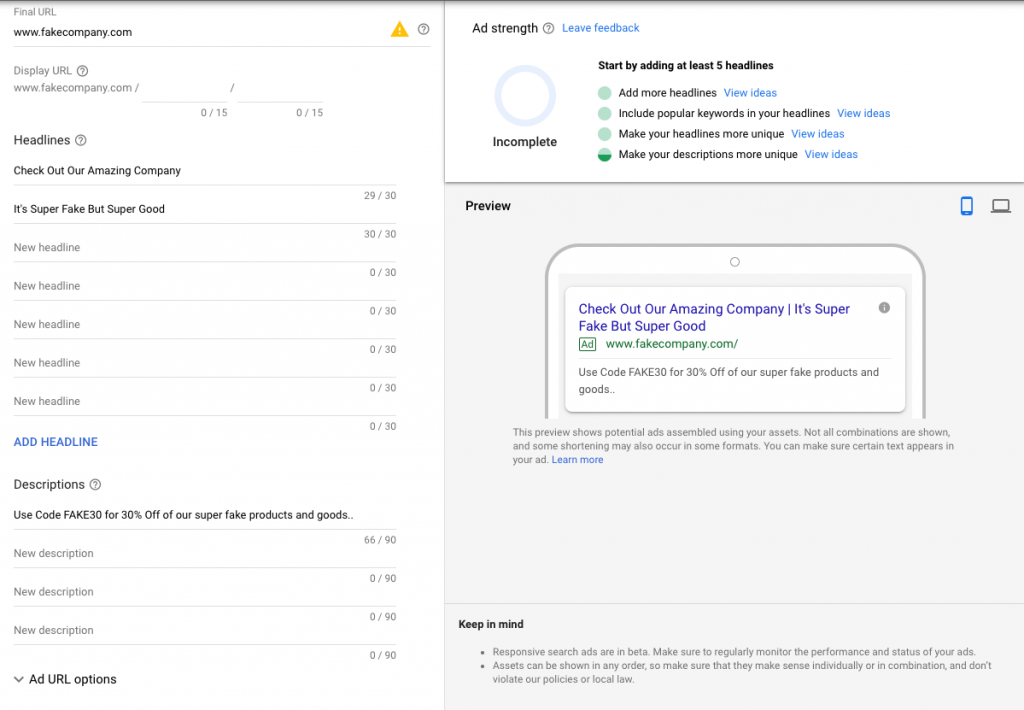Click the Ad badge in the preview

pyautogui.click(x=587, y=344)
